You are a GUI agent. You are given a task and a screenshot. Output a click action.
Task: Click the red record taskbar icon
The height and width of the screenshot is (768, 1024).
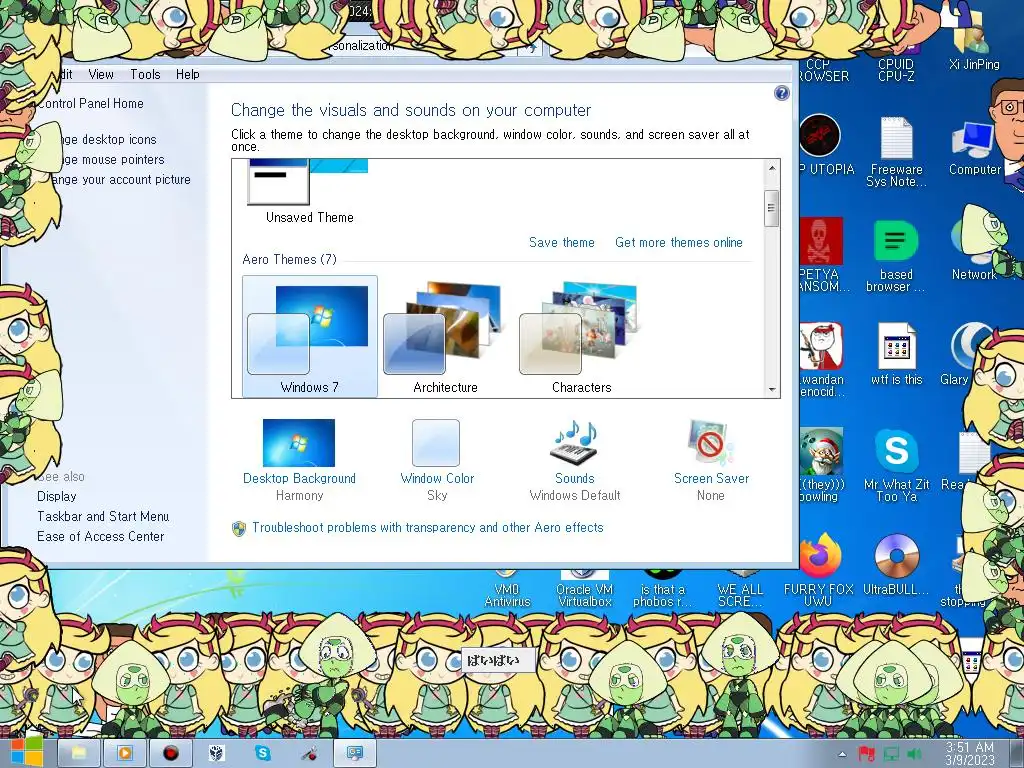click(171, 753)
